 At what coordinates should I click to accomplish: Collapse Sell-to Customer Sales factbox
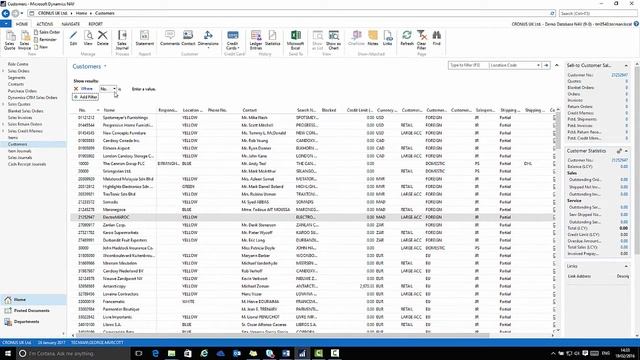626,66
